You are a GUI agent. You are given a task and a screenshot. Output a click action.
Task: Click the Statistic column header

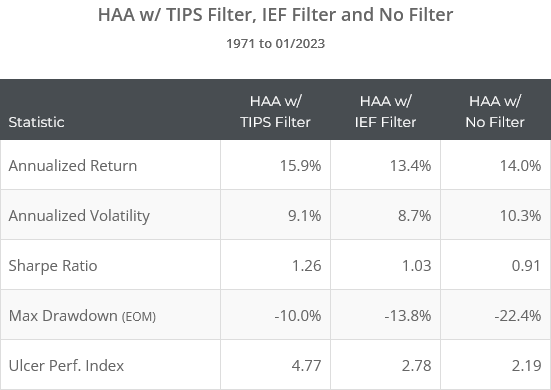[x=36, y=122]
